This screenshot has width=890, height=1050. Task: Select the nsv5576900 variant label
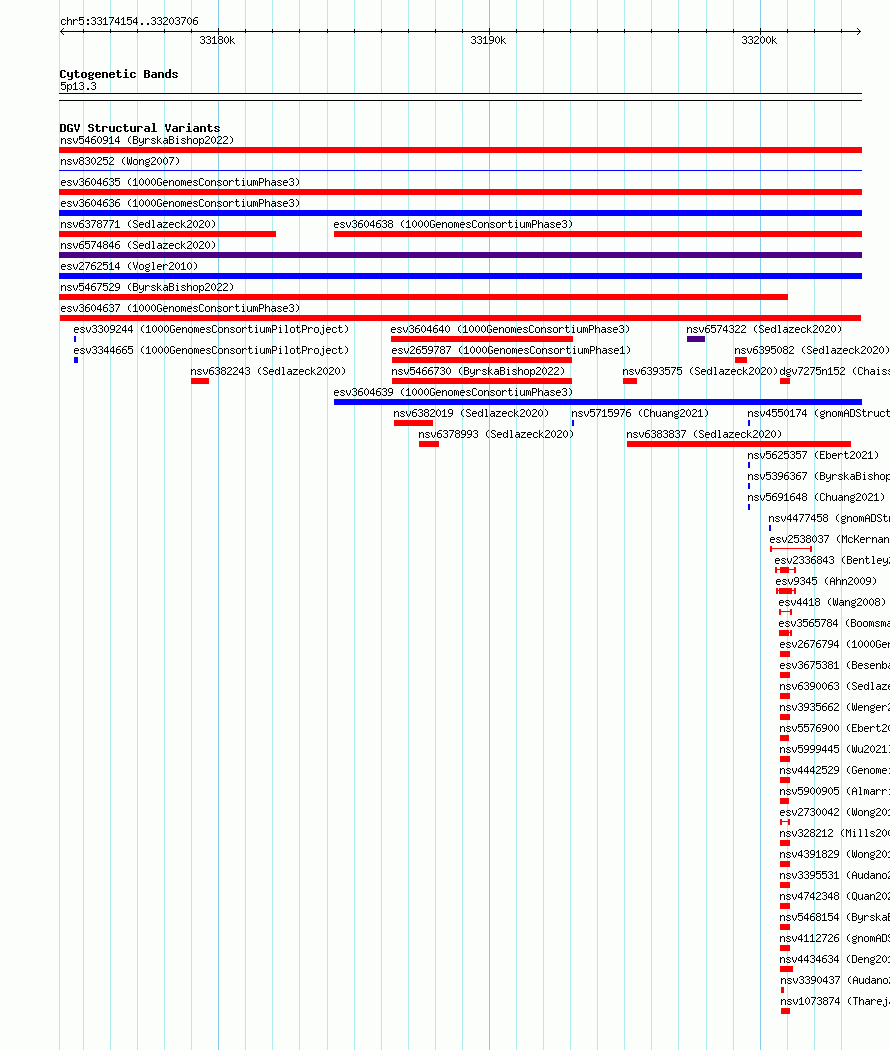[834, 728]
